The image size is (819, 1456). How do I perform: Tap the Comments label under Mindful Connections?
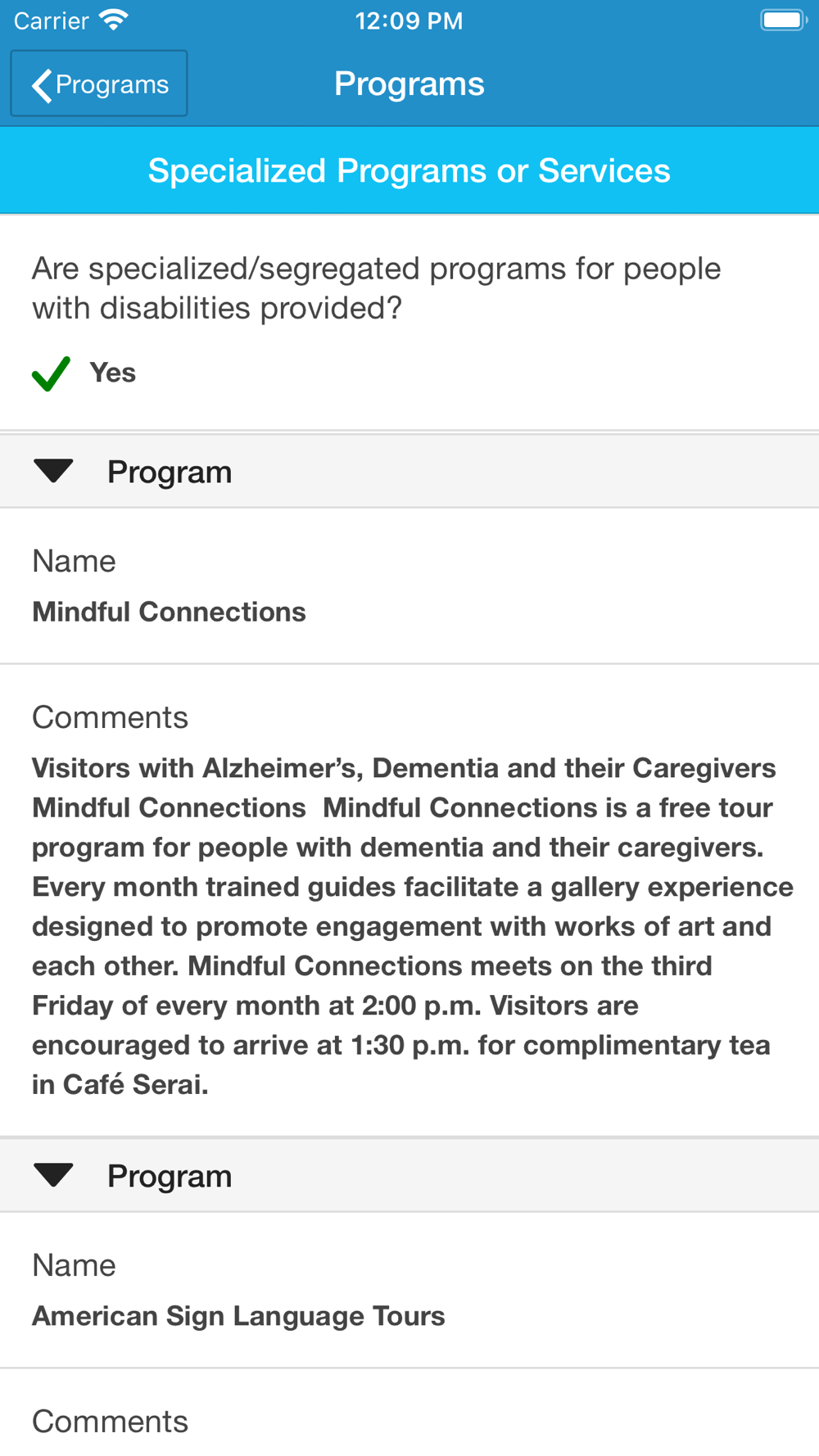pos(110,717)
